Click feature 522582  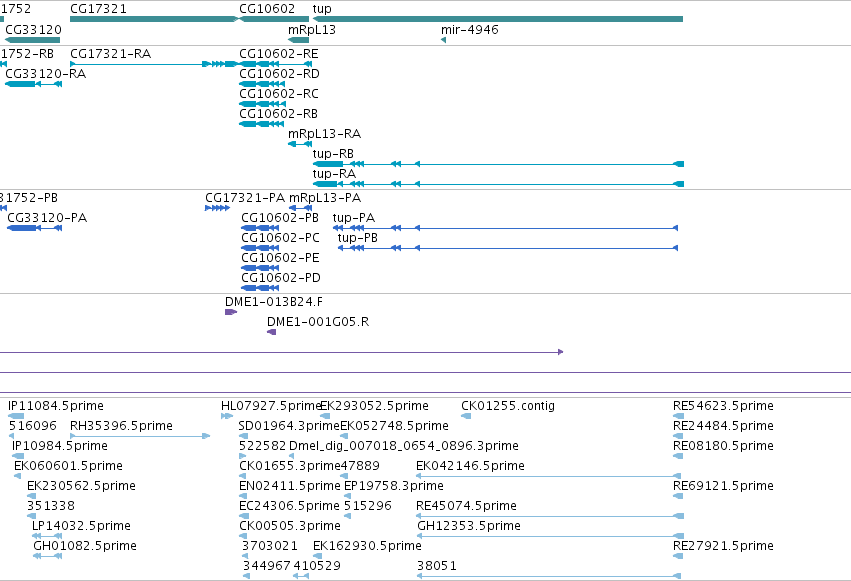coord(243,457)
